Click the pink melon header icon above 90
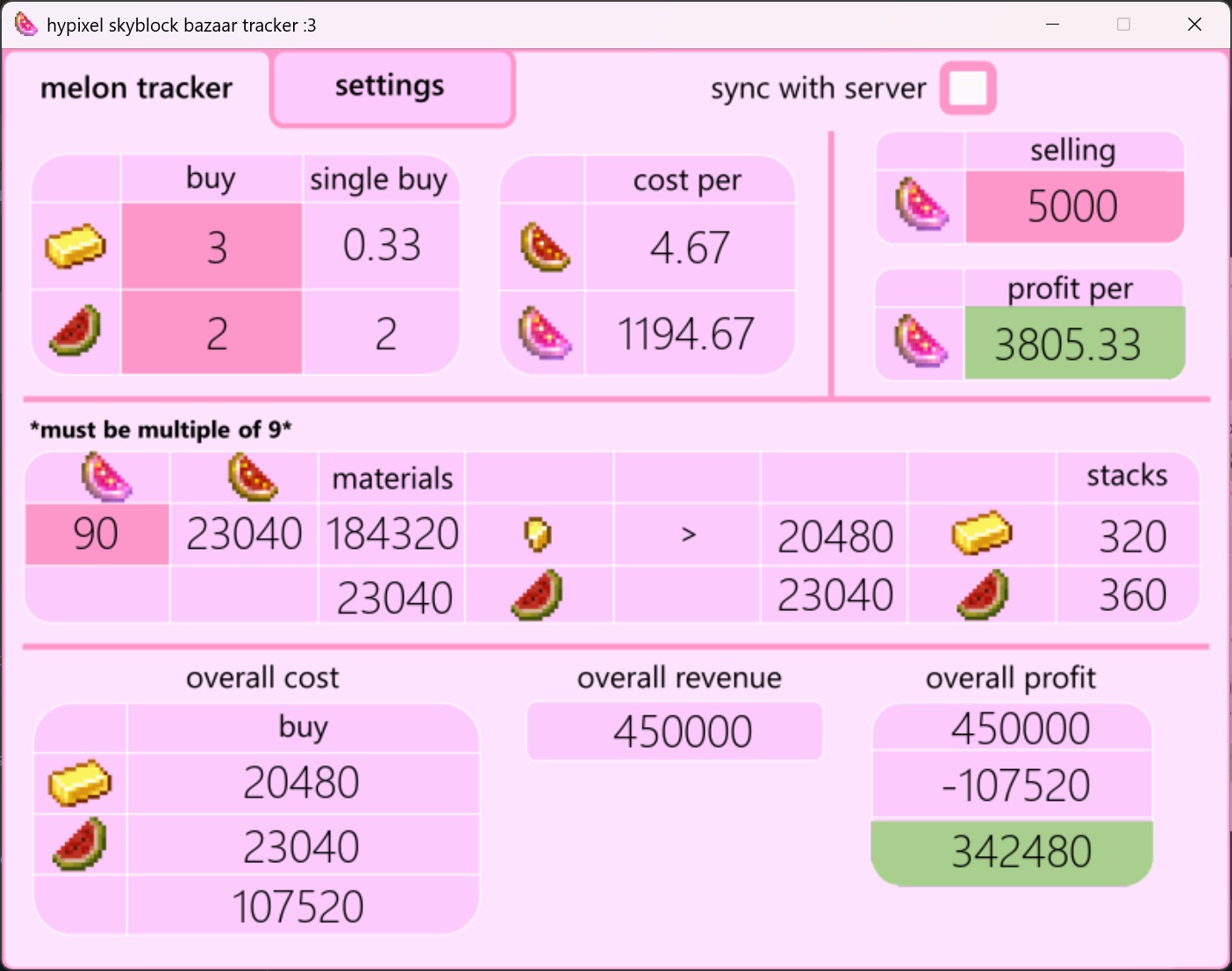The image size is (1232, 971). (106, 478)
